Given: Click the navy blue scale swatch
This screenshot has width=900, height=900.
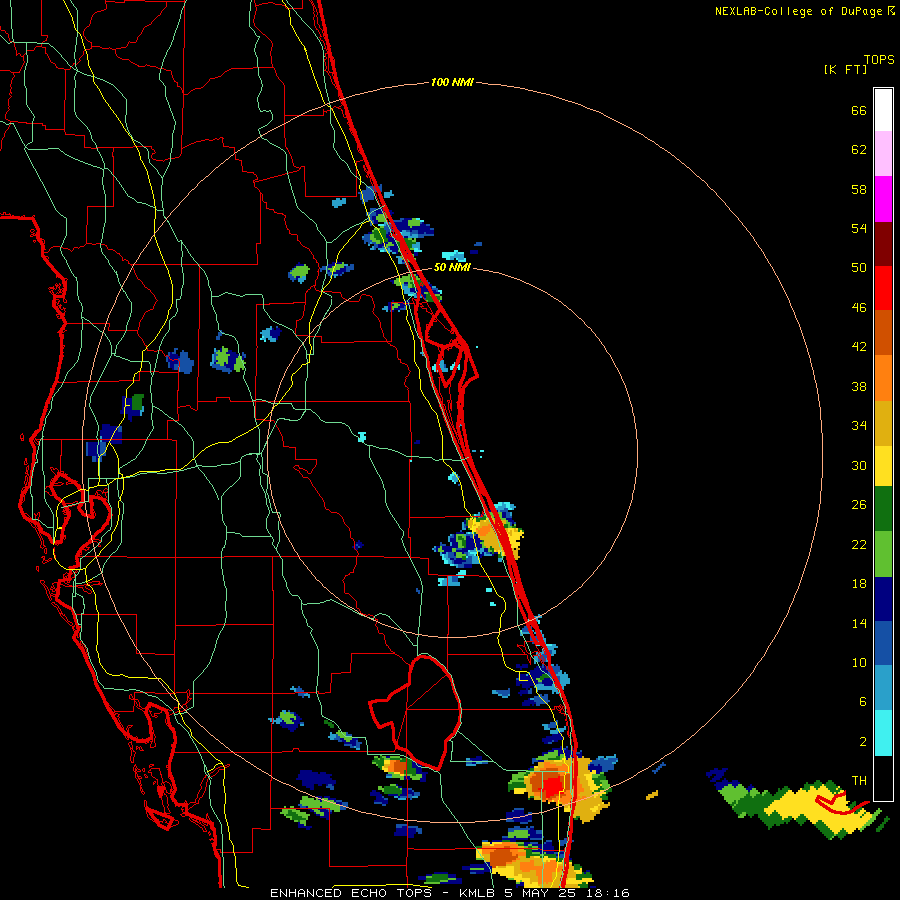Looking at the screenshot, I should click(x=883, y=599).
